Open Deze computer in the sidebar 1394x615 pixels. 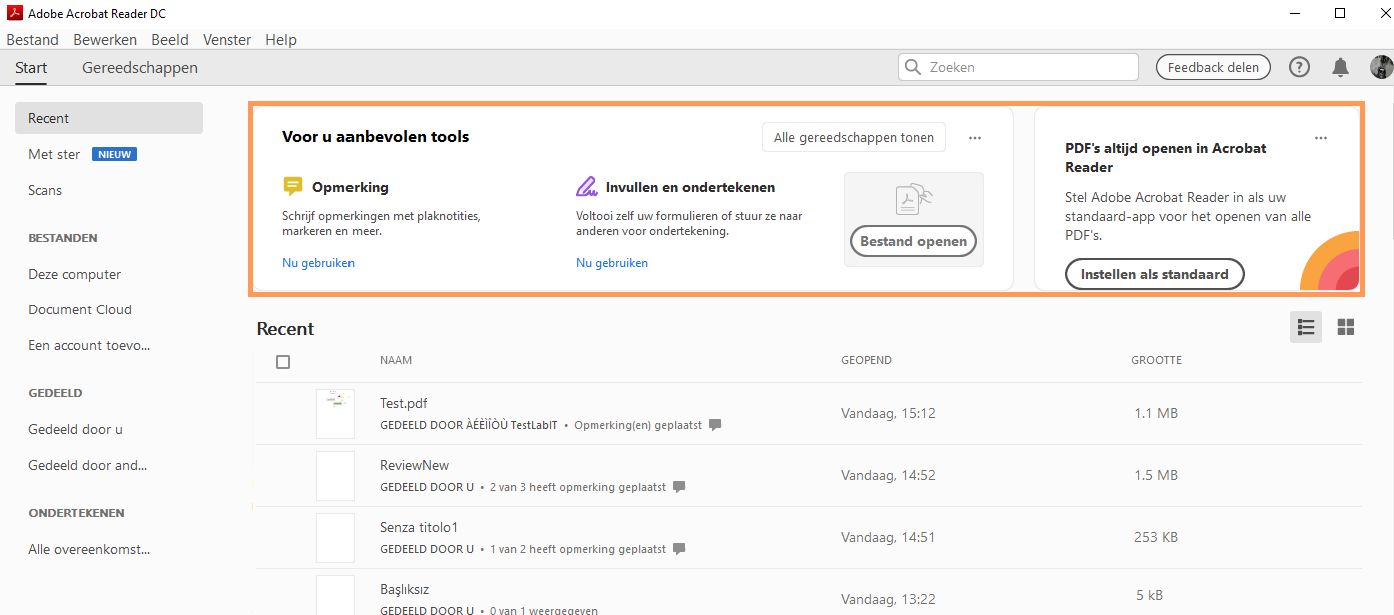tap(75, 274)
